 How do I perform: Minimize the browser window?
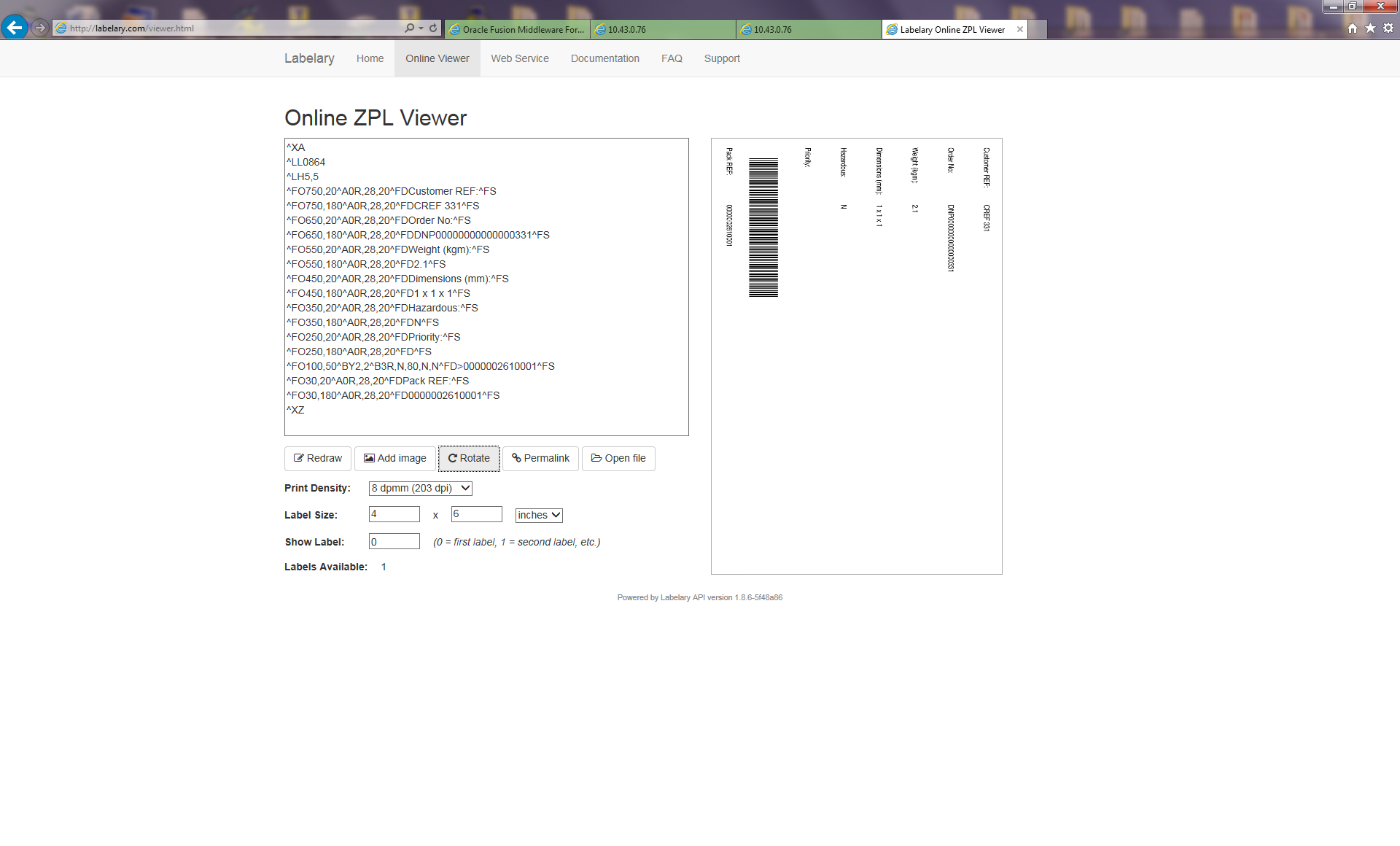1334,6
